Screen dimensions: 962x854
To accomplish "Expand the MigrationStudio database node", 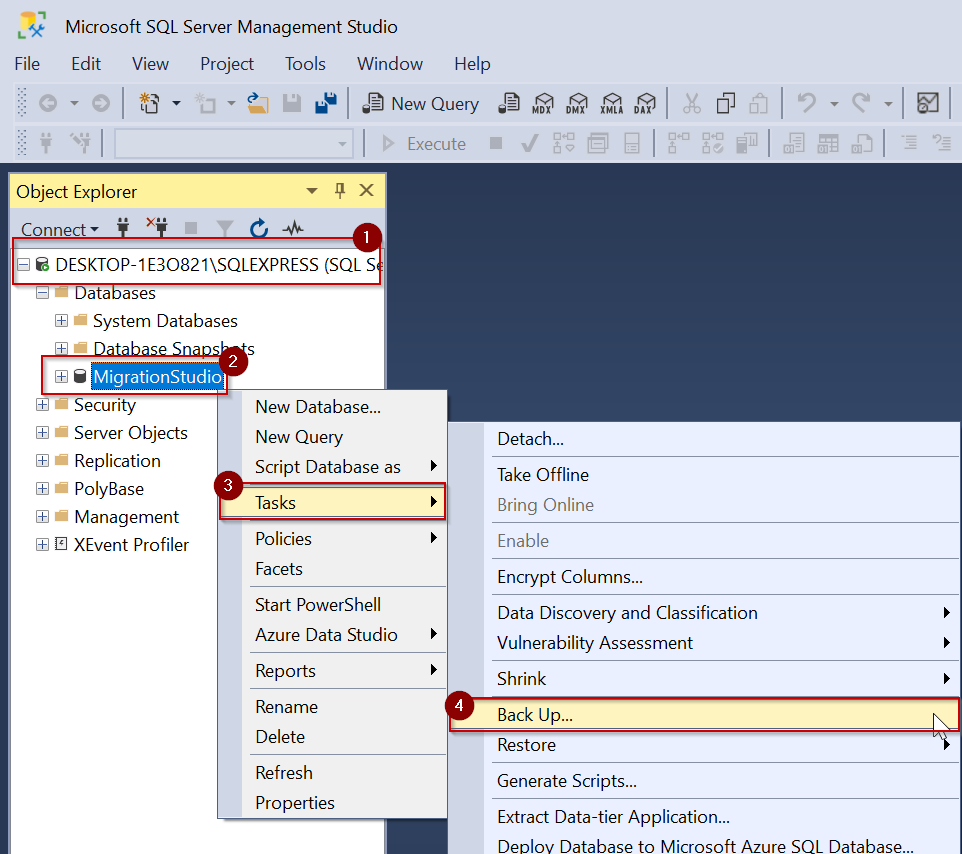I will coord(61,376).
